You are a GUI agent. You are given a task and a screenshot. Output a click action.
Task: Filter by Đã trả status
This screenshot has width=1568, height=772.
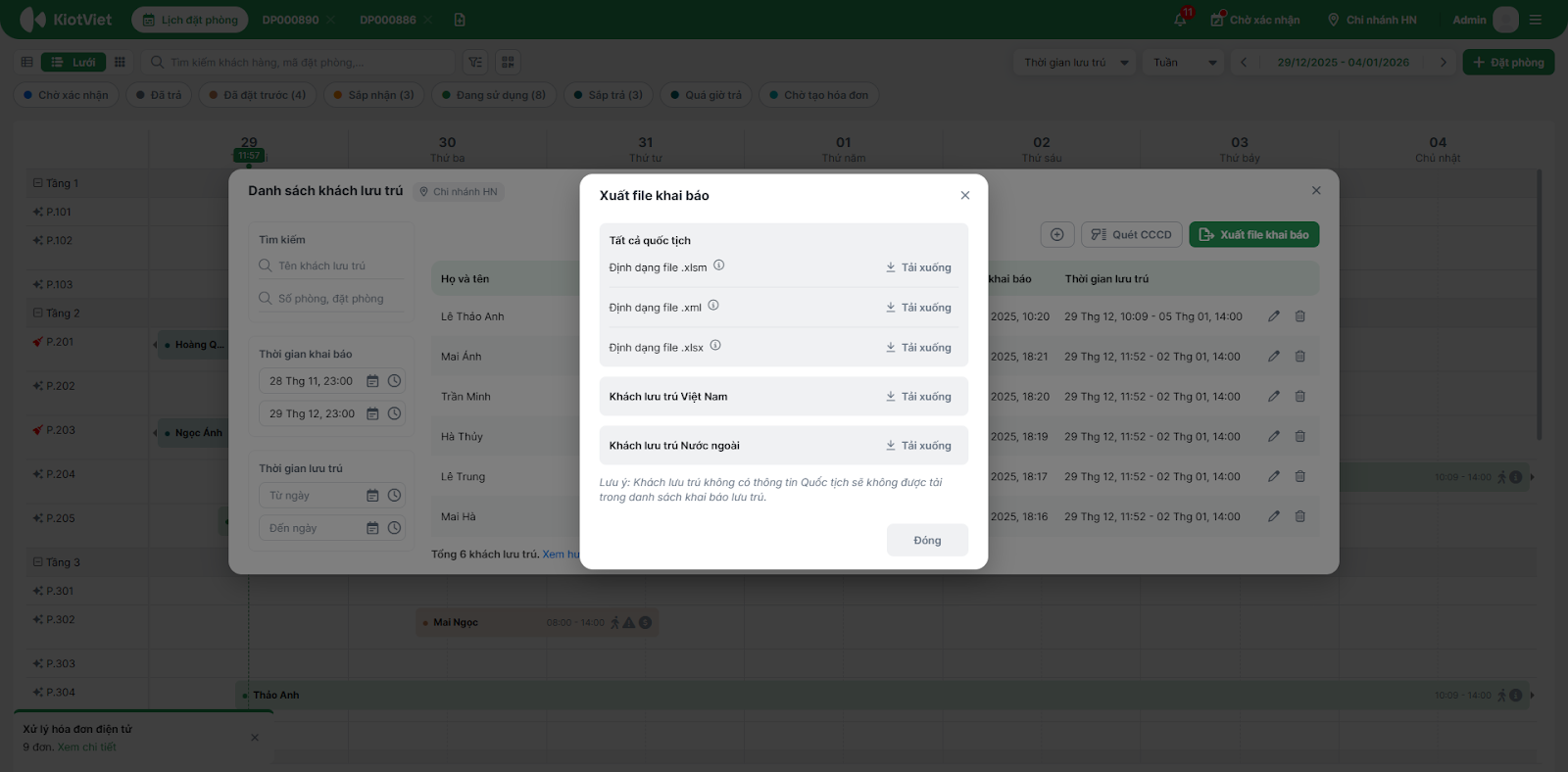pos(159,95)
